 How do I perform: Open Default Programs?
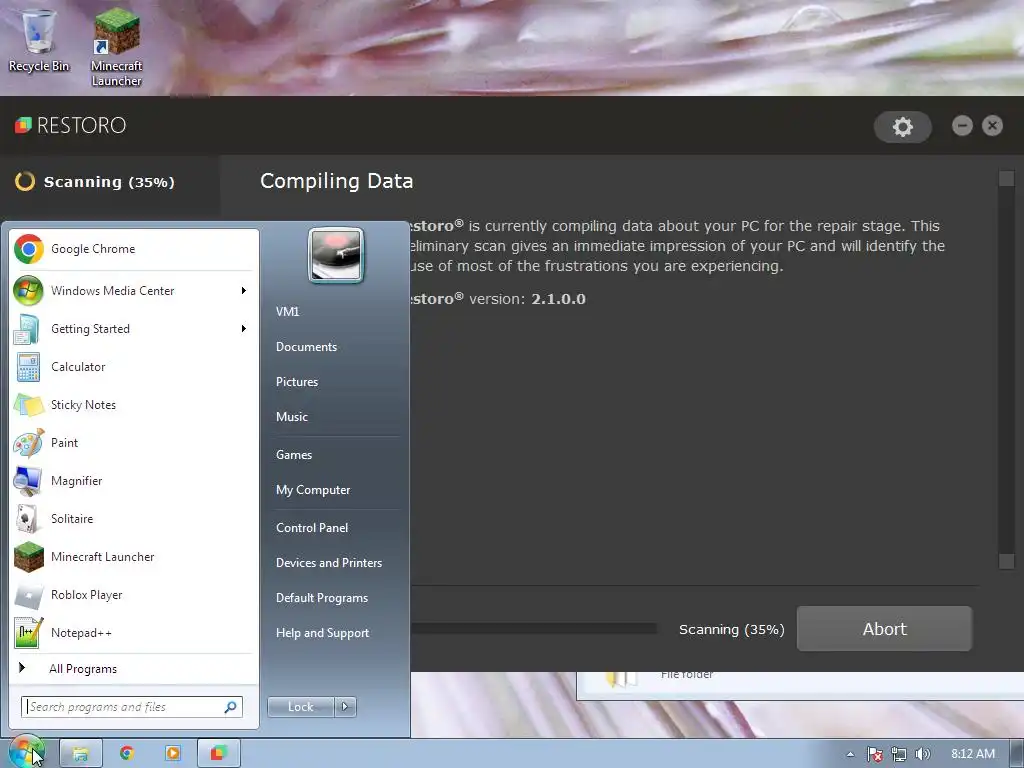(x=322, y=598)
